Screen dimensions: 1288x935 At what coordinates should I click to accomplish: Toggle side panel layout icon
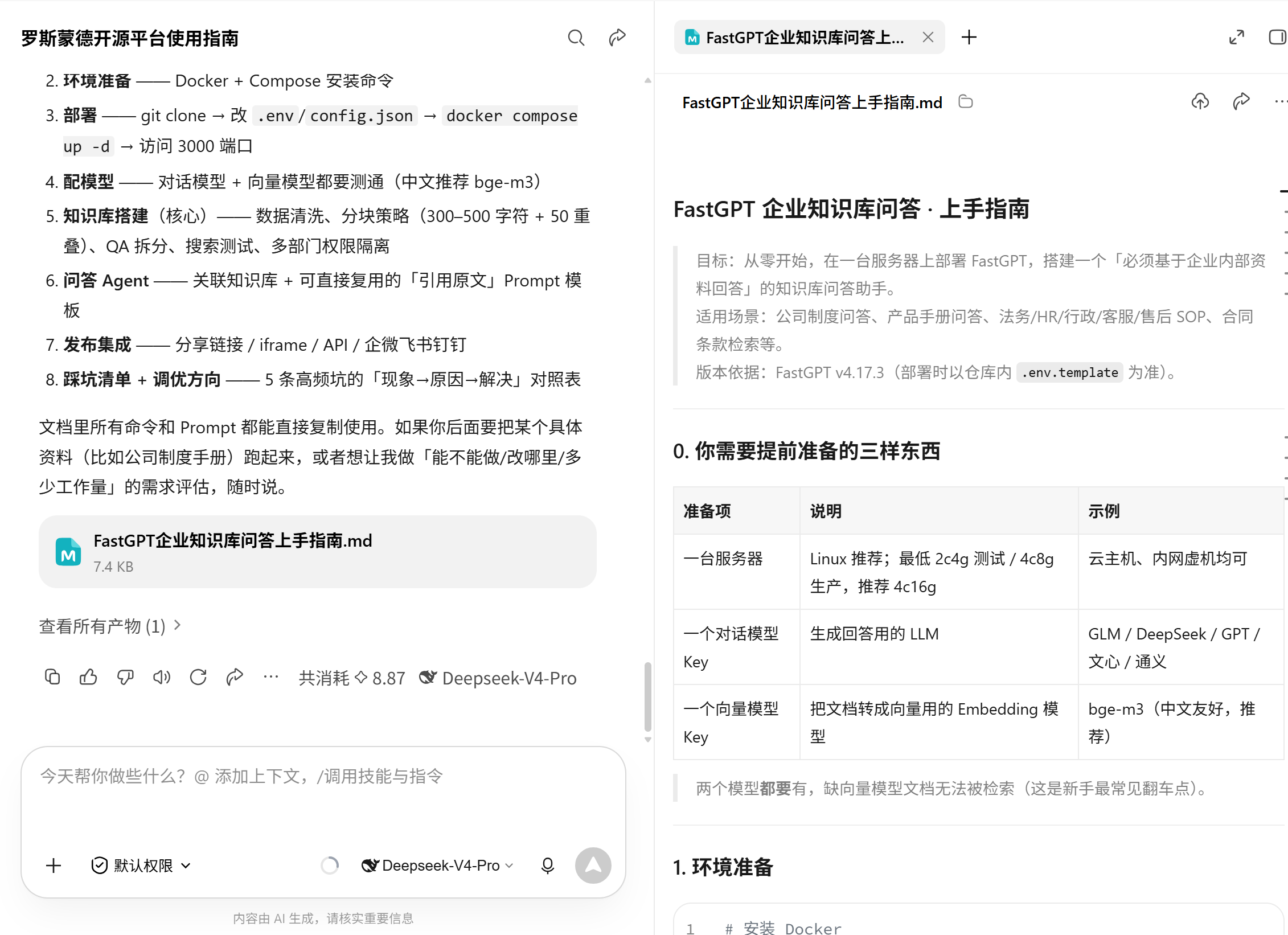click(x=1278, y=38)
